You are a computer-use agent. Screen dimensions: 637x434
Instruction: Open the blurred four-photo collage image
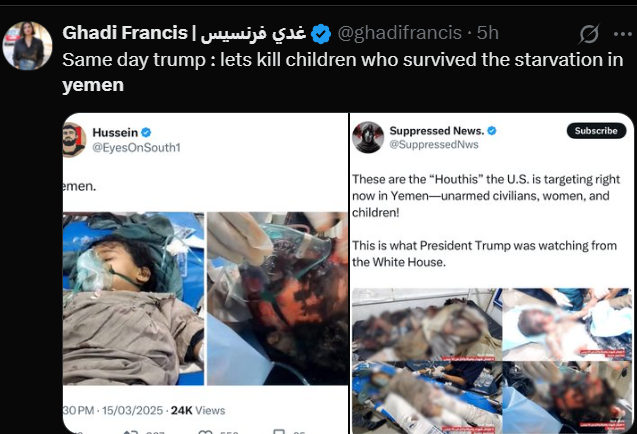tap(491, 360)
